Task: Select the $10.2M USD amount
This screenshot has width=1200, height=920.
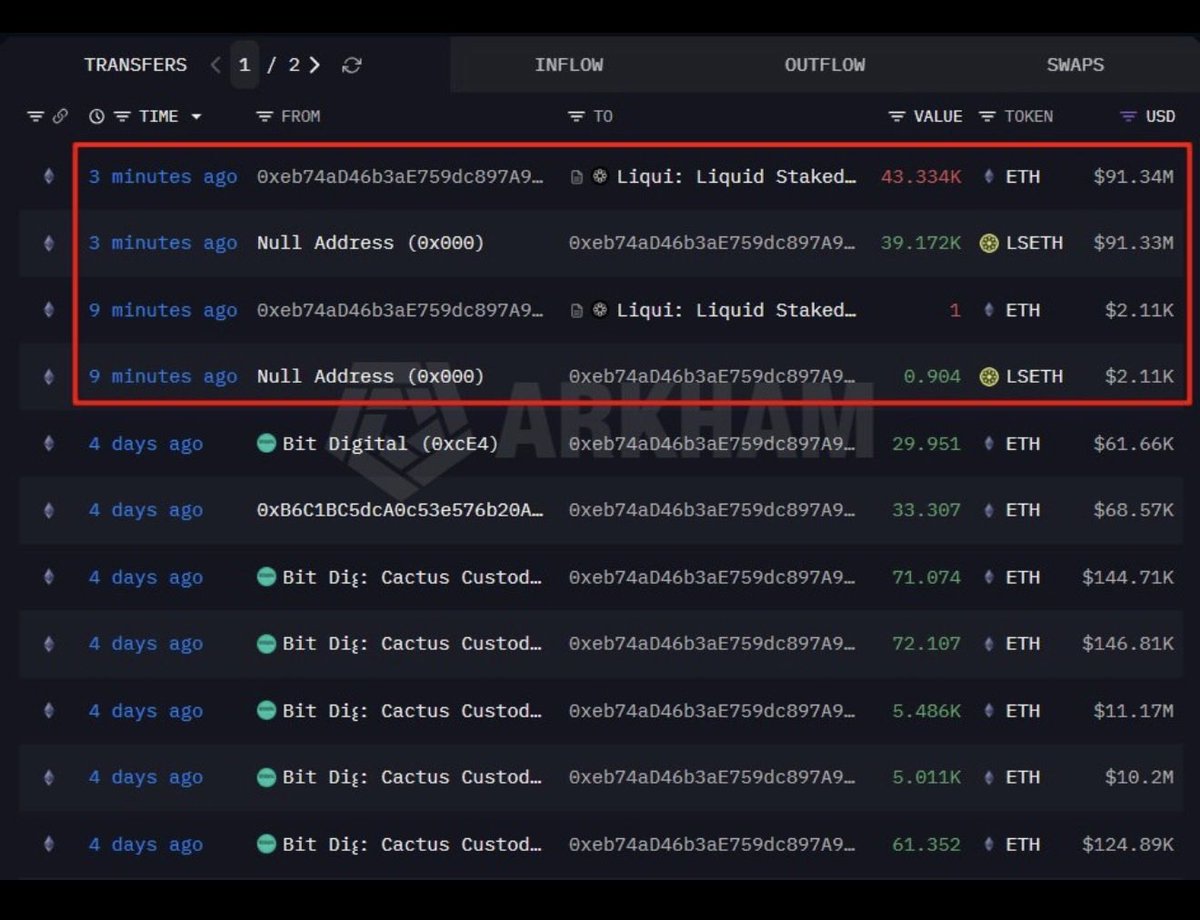Action: [1139, 777]
